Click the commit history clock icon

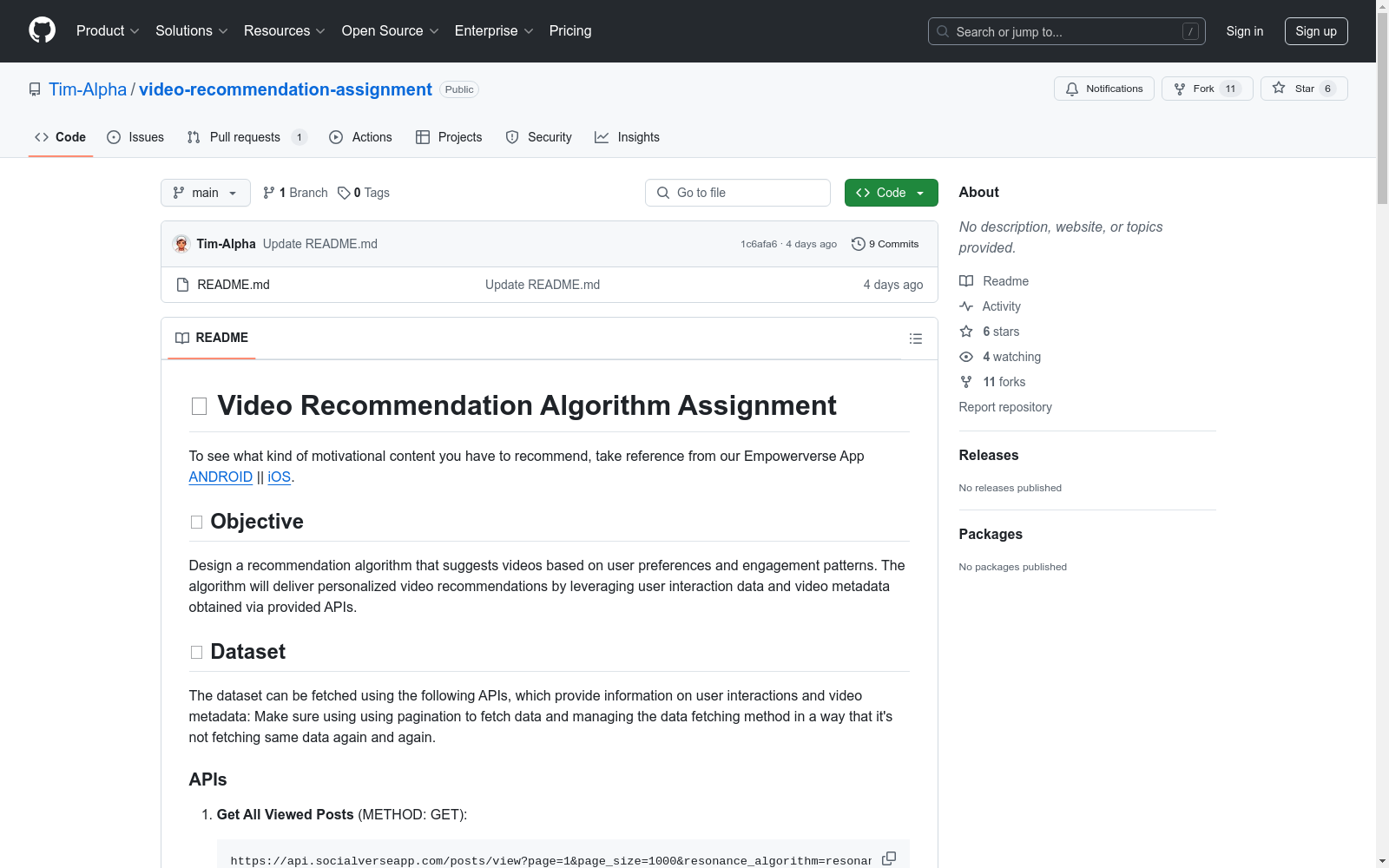click(859, 244)
